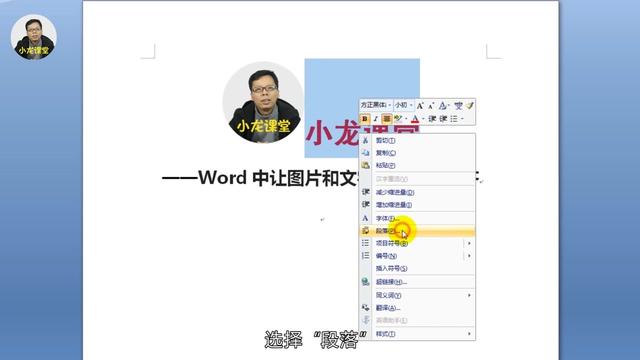This screenshot has width=640, height=360.
Task: Choose 剪切 (Cut) from context menu
Action: pos(417,140)
